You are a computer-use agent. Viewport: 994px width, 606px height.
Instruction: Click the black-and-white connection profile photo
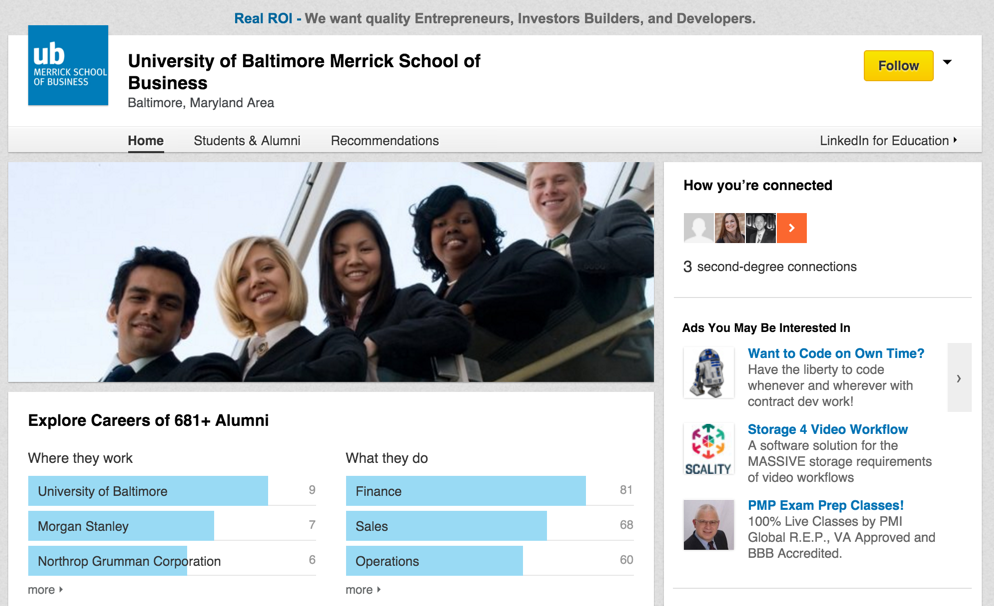pos(761,228)
